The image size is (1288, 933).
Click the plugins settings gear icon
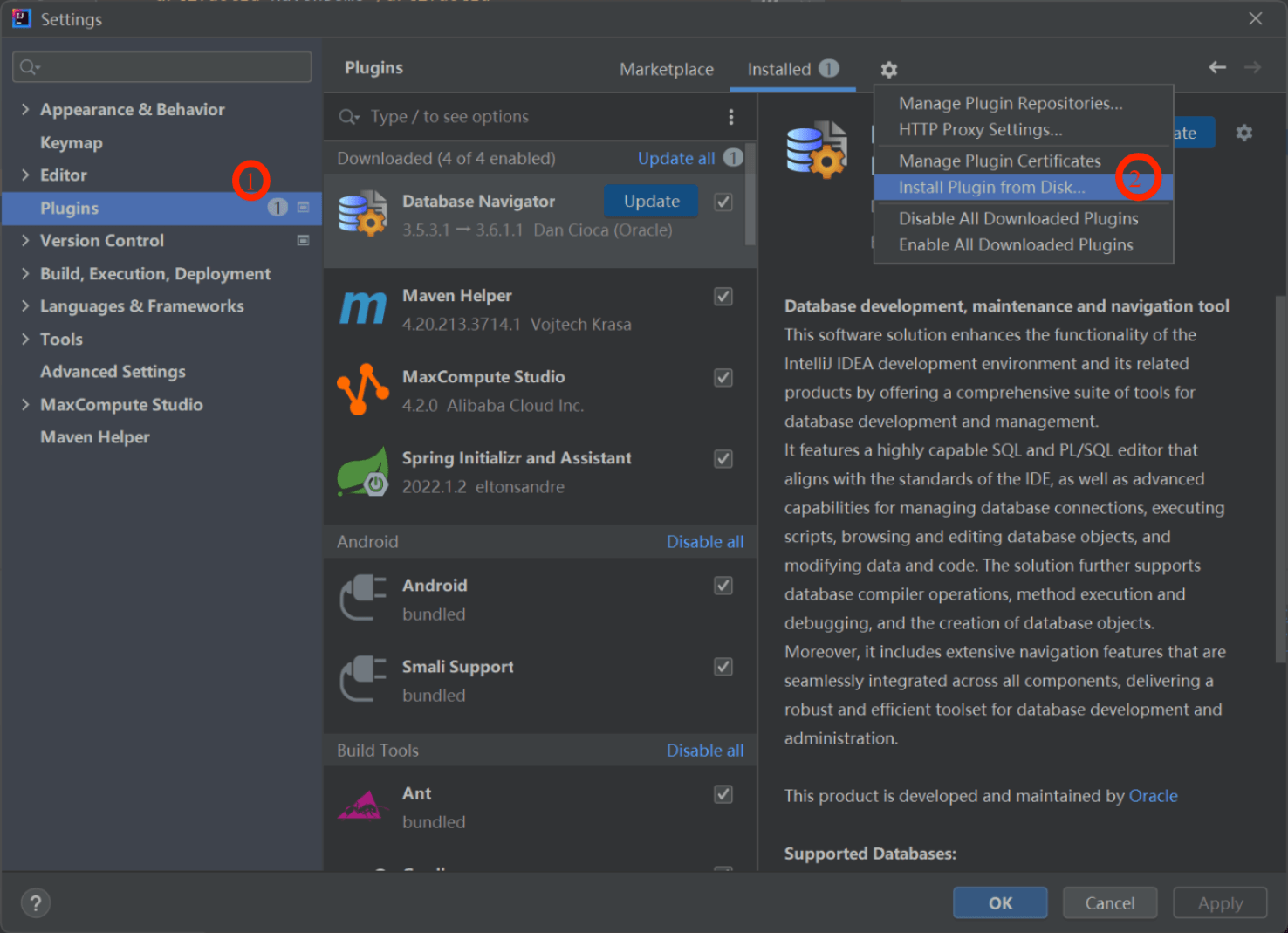tap(888, 70)
